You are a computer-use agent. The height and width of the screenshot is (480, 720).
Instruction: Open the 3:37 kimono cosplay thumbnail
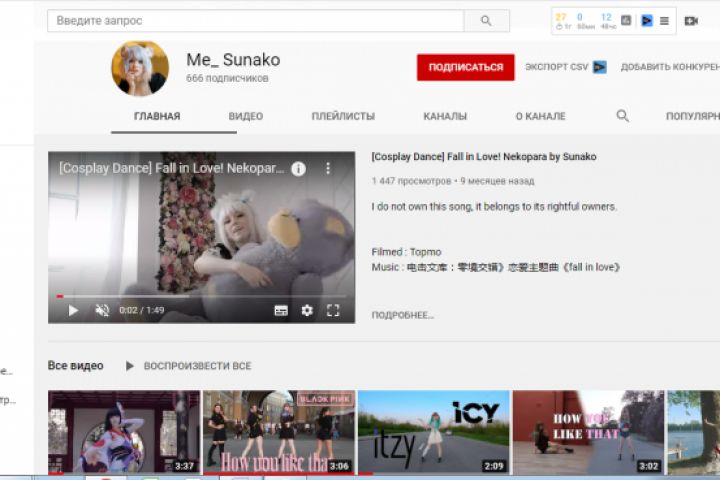[x=124, y=432]
